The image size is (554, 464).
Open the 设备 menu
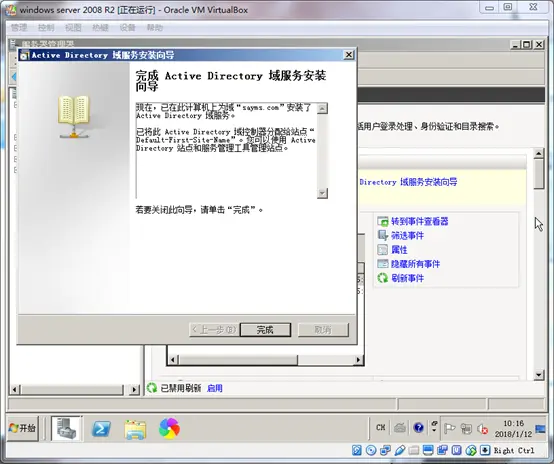[127, 28]
